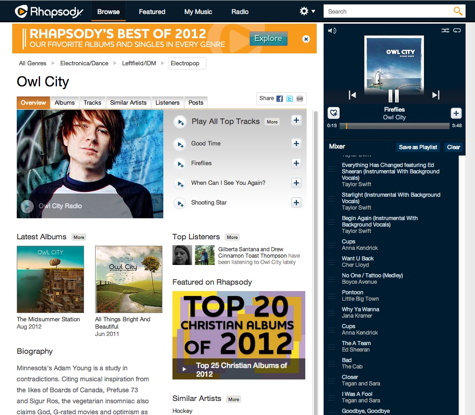475x415 pixels.
Task: Mute the player volume icon
Action: tap(332, 31)
